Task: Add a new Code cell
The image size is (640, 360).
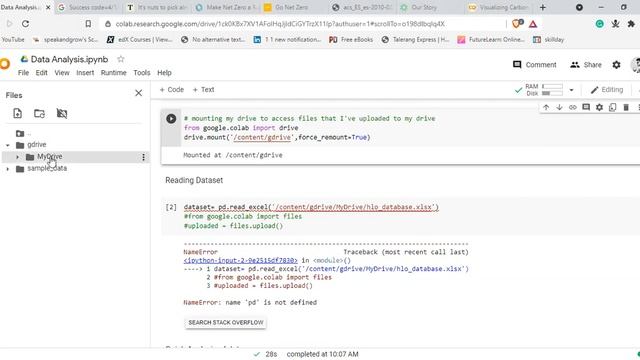Action: (x=172, y=89)
